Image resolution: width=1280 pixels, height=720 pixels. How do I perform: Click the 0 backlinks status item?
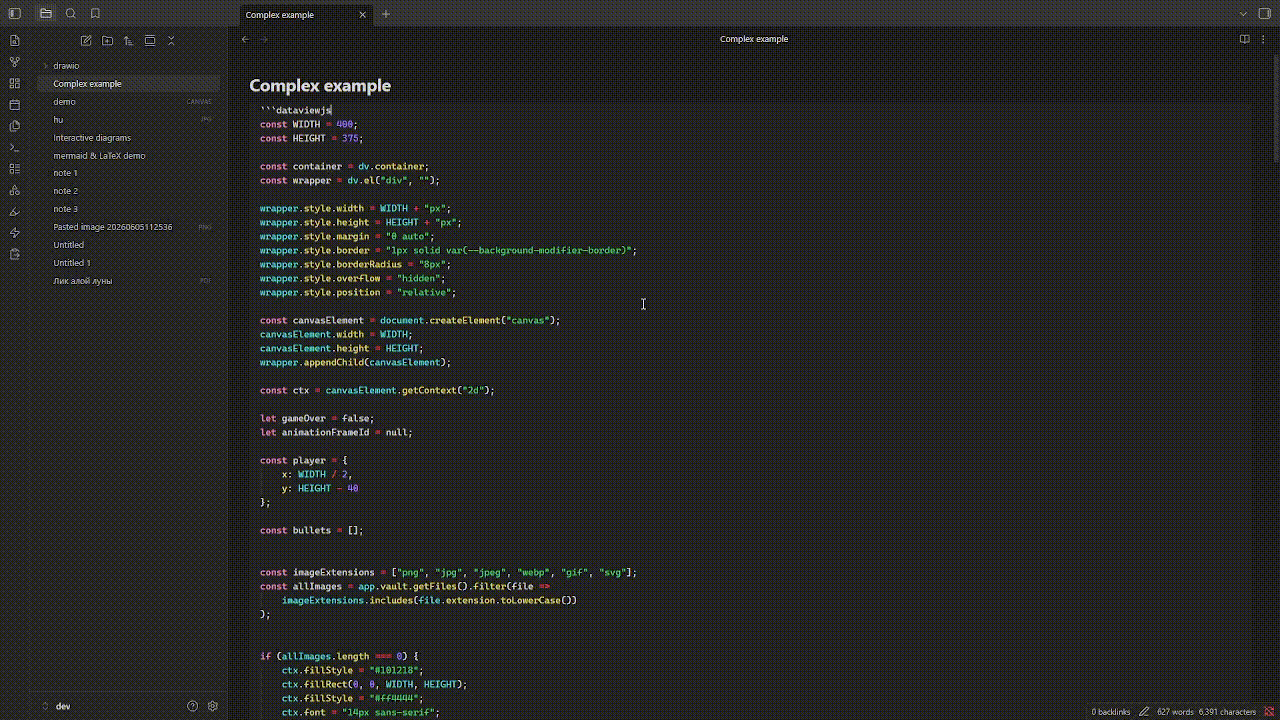[x=1110, y=712]
